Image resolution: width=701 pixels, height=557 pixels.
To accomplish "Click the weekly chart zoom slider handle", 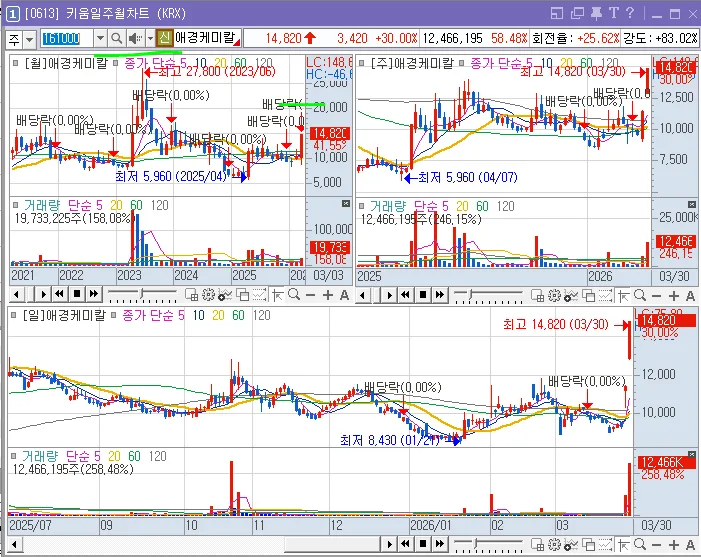I will [x=471, y=295].
